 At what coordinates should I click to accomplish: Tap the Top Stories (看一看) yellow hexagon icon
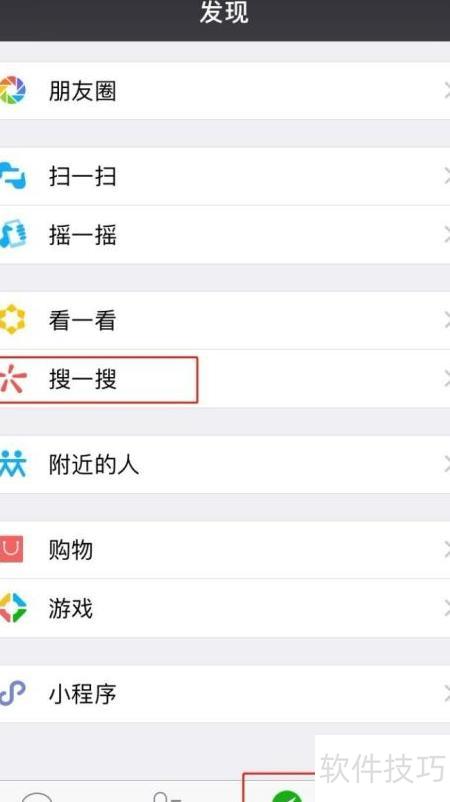(x=12, y=320)
